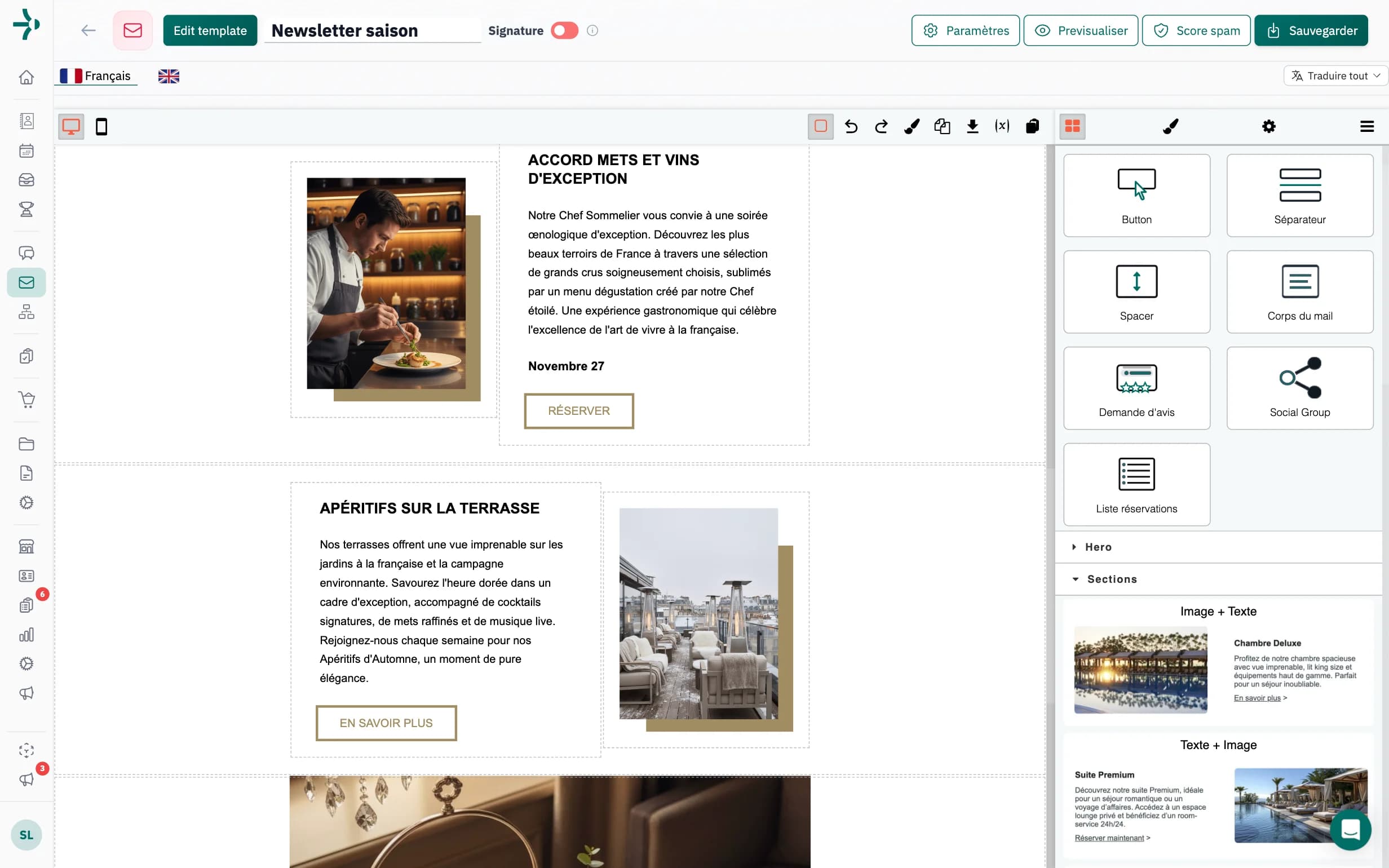This screenshot has width=1389, height=868.
Task: Select the Spacer content block
Action: pyautogui.click(x=1136, y=291)
